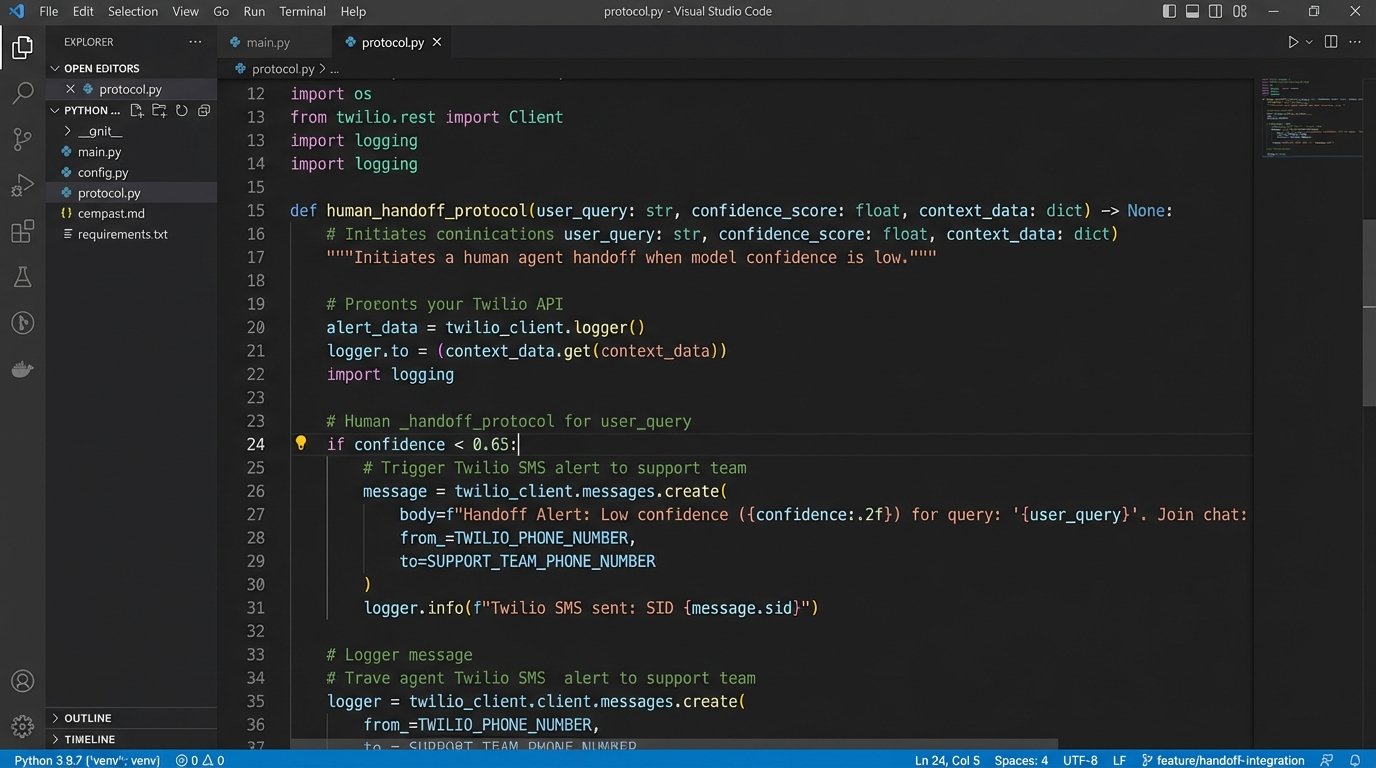Click the lightbulb code action on line 24
The width and height of the screenshot is (1376, 768).
pos(300,443)
